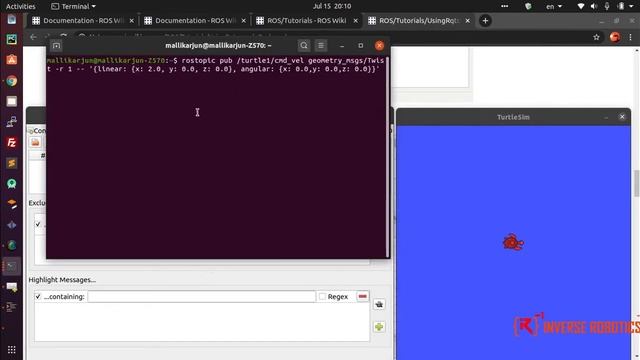Image resolution: width=640 pixels, height=360 pixels.
Task: Click the 'TurtleSim' window title
Action: 513,117
